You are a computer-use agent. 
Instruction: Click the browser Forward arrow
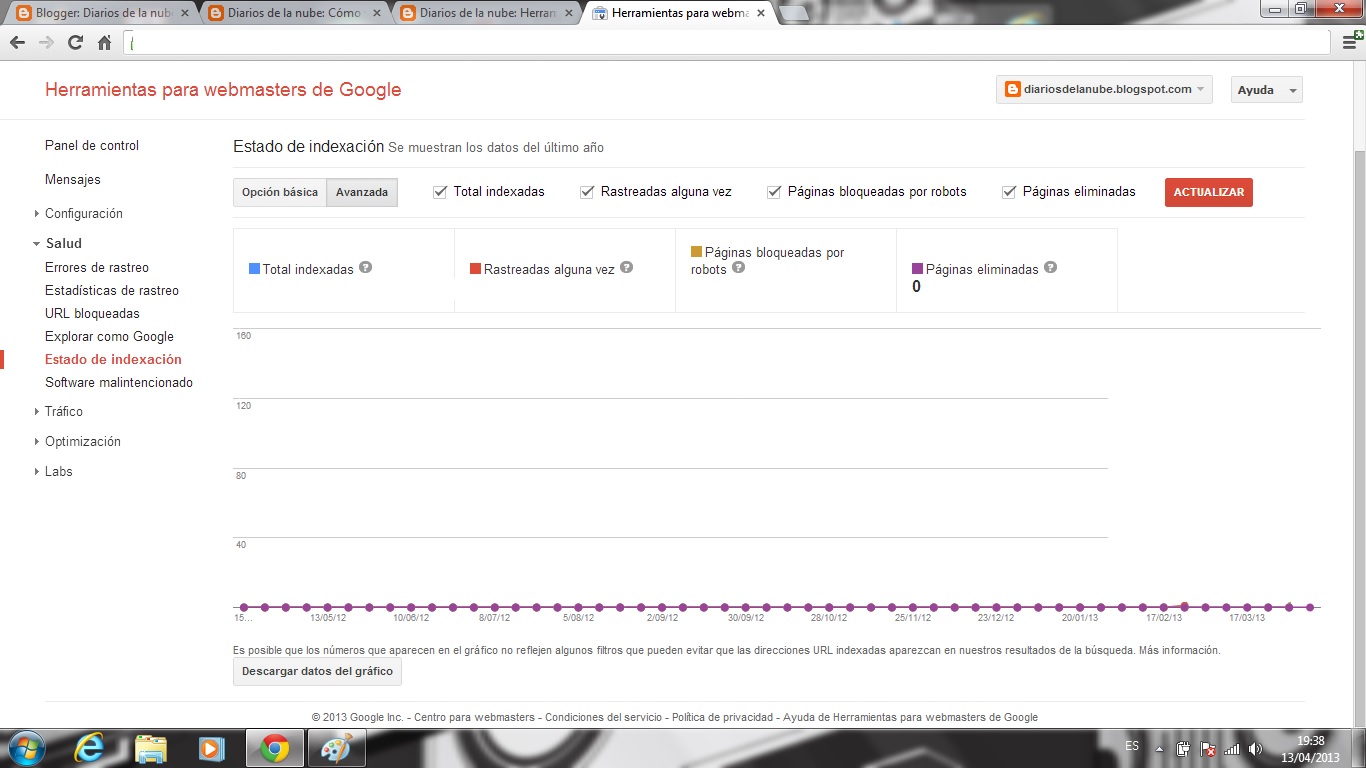point(46,43)
